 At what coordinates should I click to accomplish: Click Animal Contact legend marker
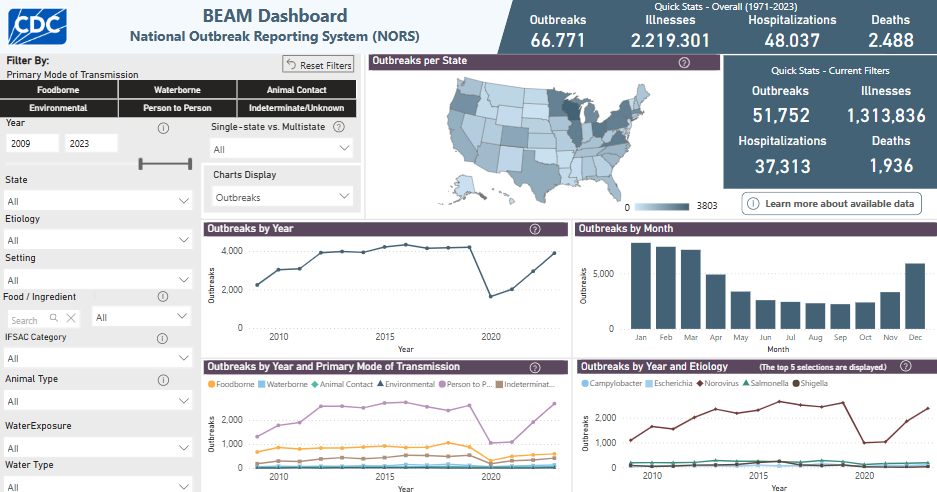click(x=315, y=384)
